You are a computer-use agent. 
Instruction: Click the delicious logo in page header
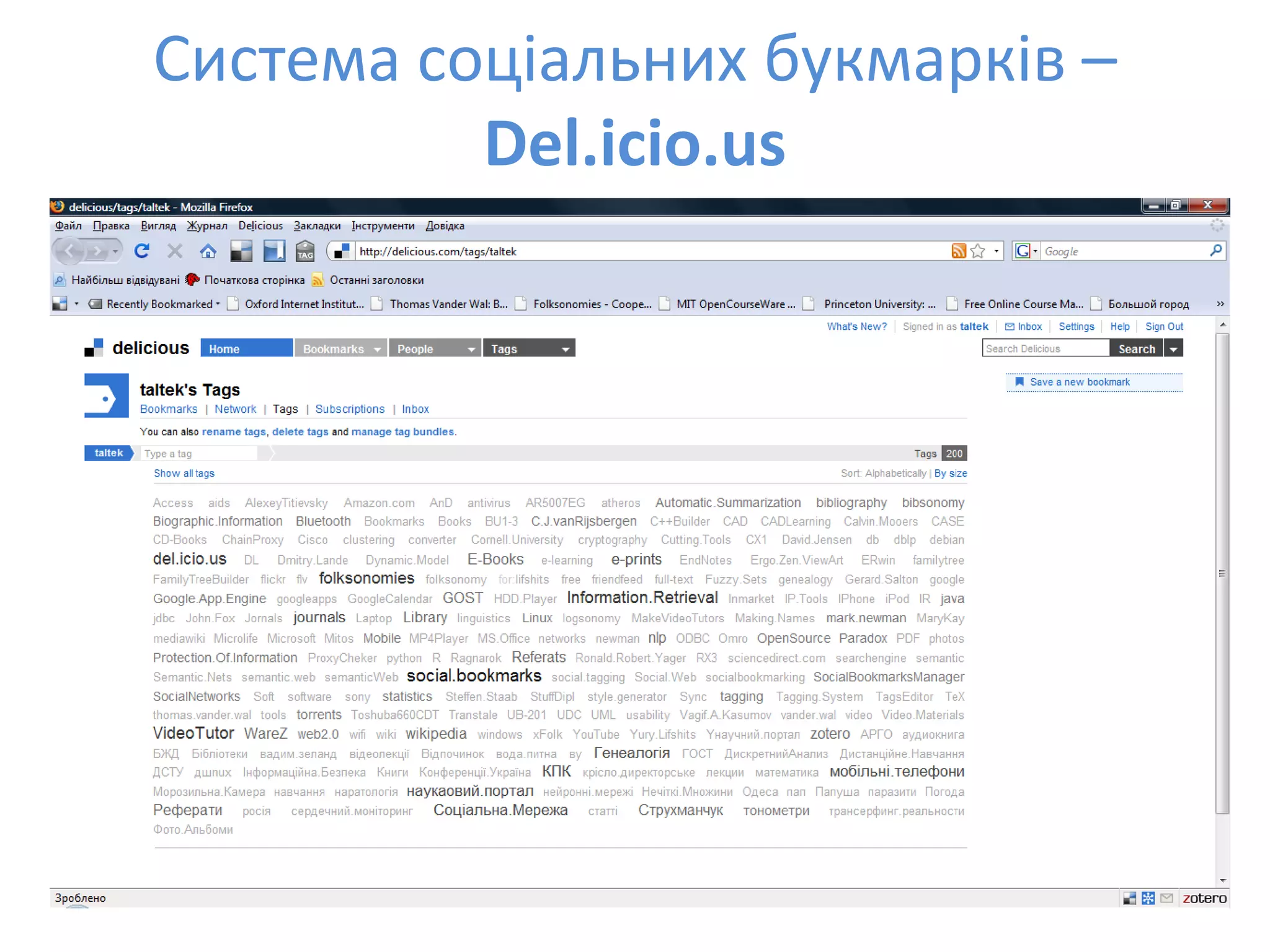click(x=137, y=348)
